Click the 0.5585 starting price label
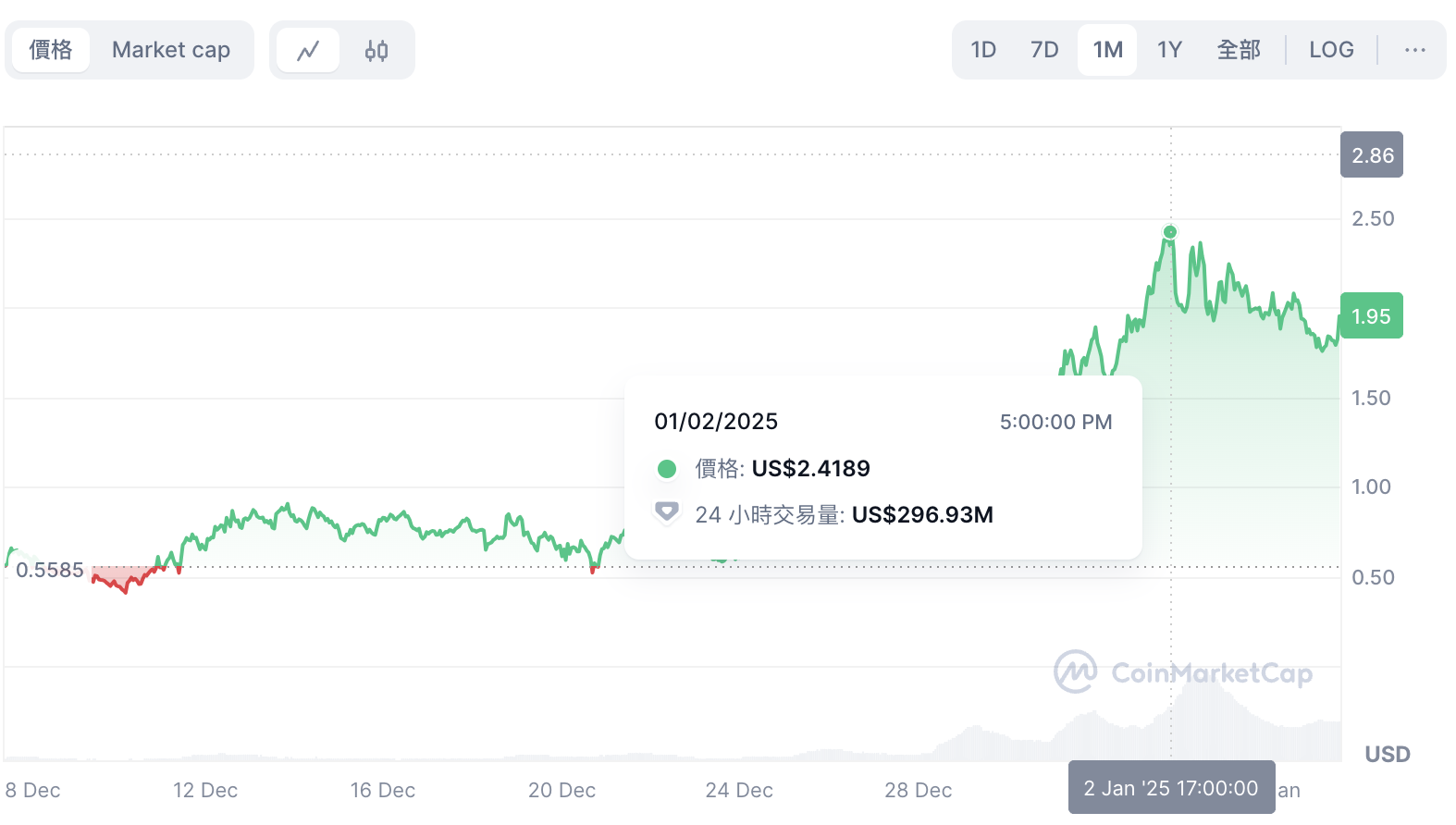Image resolution: width=1456 pixels, height=825 pixels. (50, 570)
